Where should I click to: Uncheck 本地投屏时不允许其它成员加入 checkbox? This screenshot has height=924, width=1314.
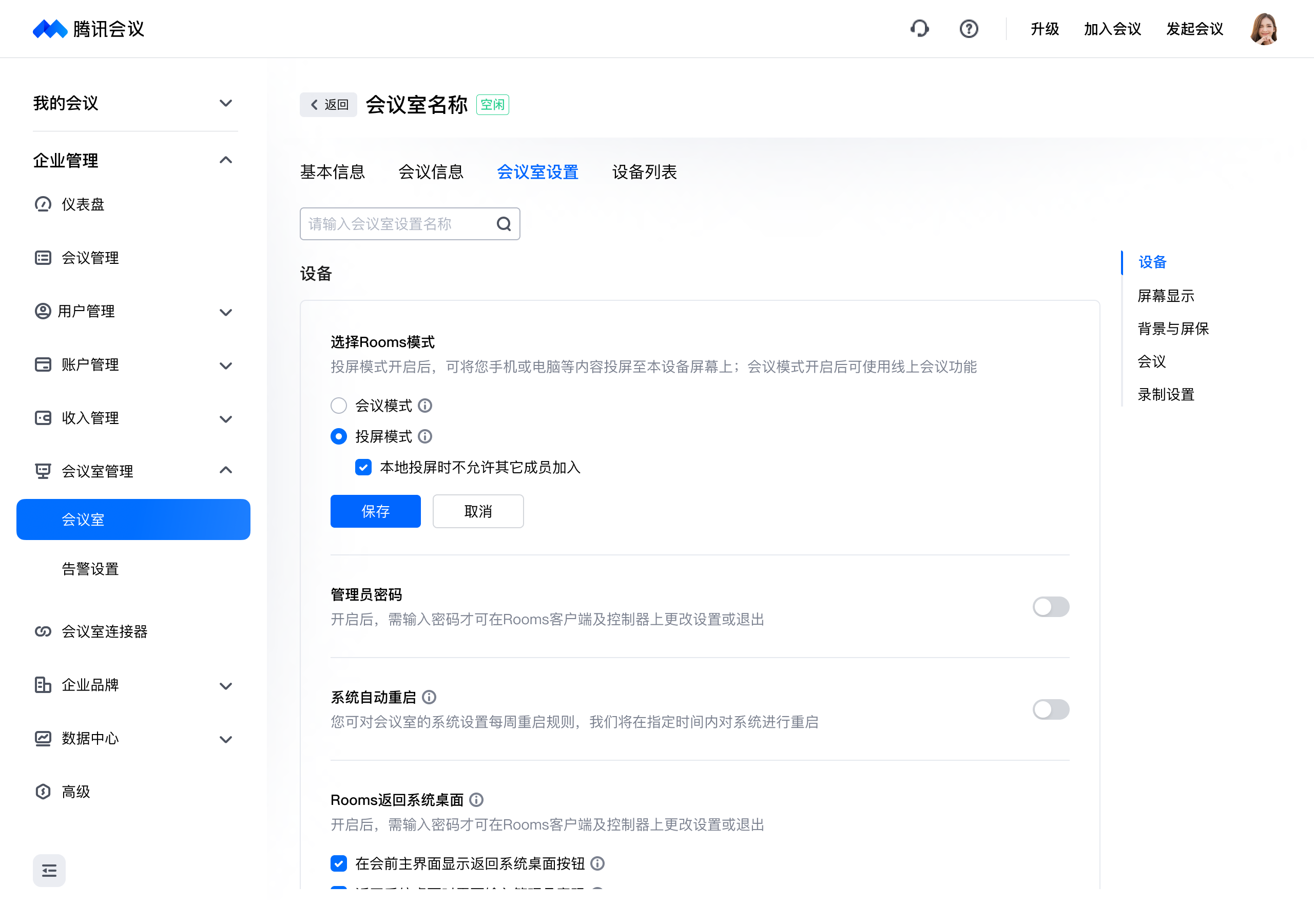(363, 468)
